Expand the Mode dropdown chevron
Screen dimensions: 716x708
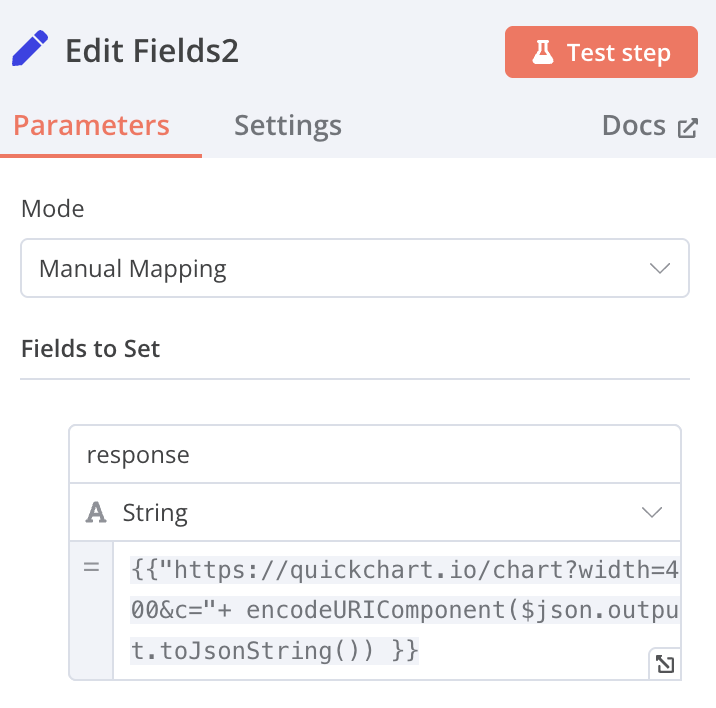[659, 268]
